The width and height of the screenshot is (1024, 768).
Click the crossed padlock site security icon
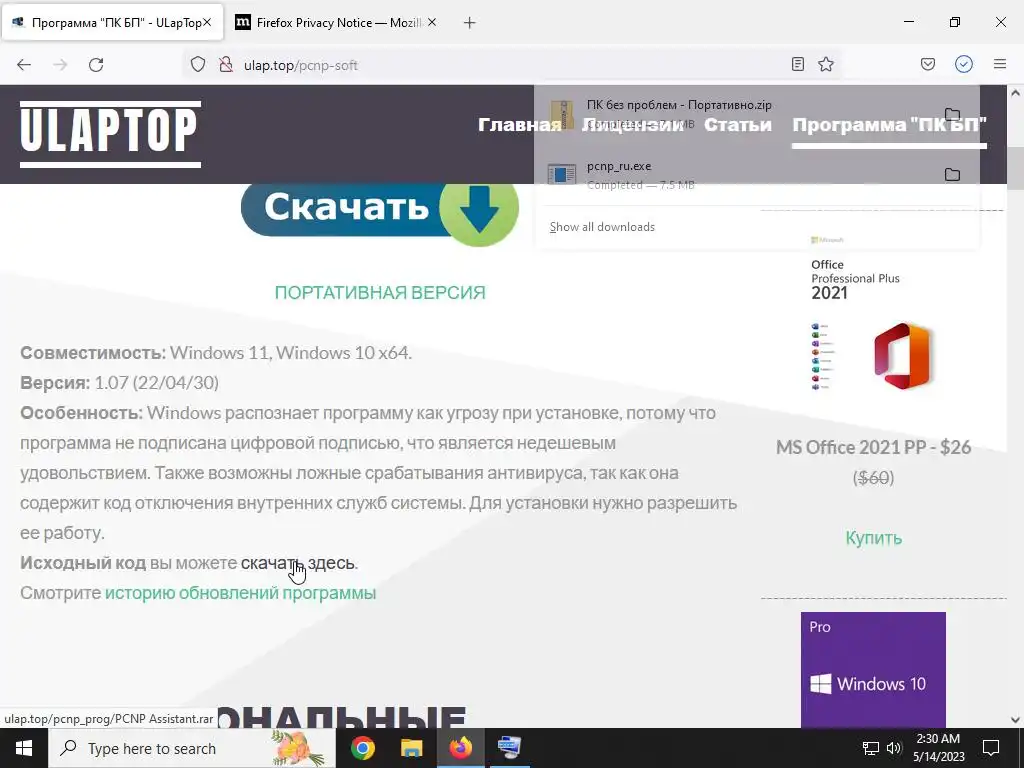[x=226, y=65]
